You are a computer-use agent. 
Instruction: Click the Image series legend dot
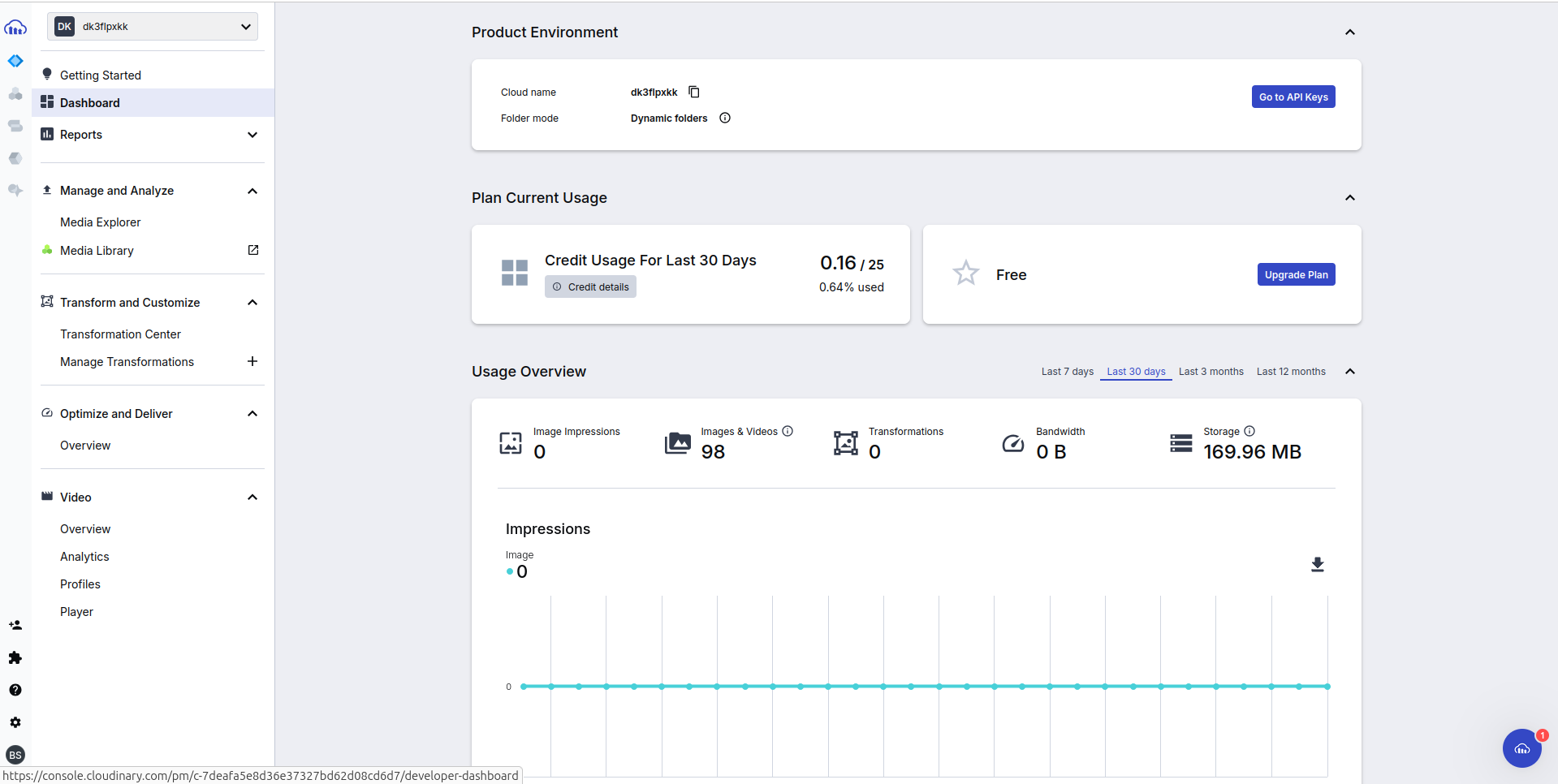coord(510,571)
